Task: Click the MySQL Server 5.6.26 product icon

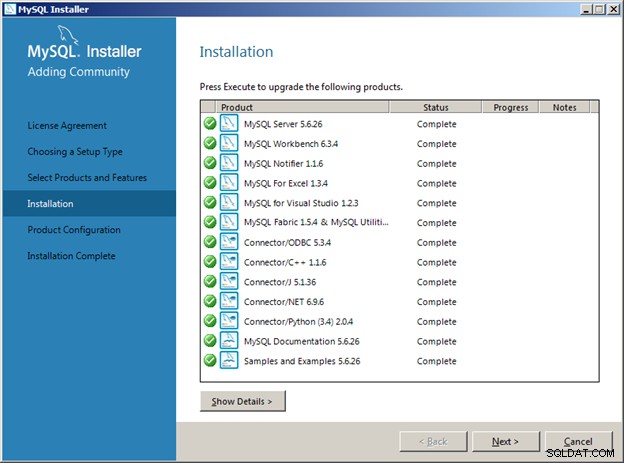Action: (x=229, y=123)
